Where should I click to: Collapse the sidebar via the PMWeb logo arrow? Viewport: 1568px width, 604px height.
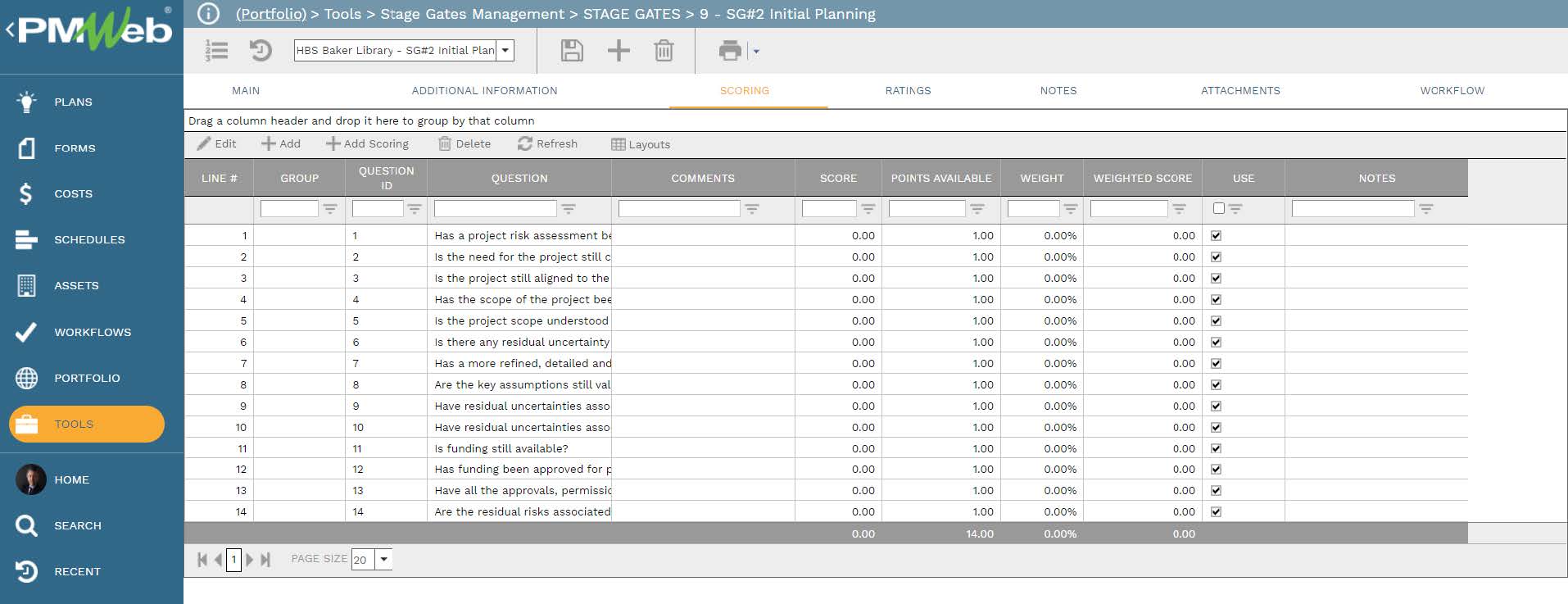[10, 30]
